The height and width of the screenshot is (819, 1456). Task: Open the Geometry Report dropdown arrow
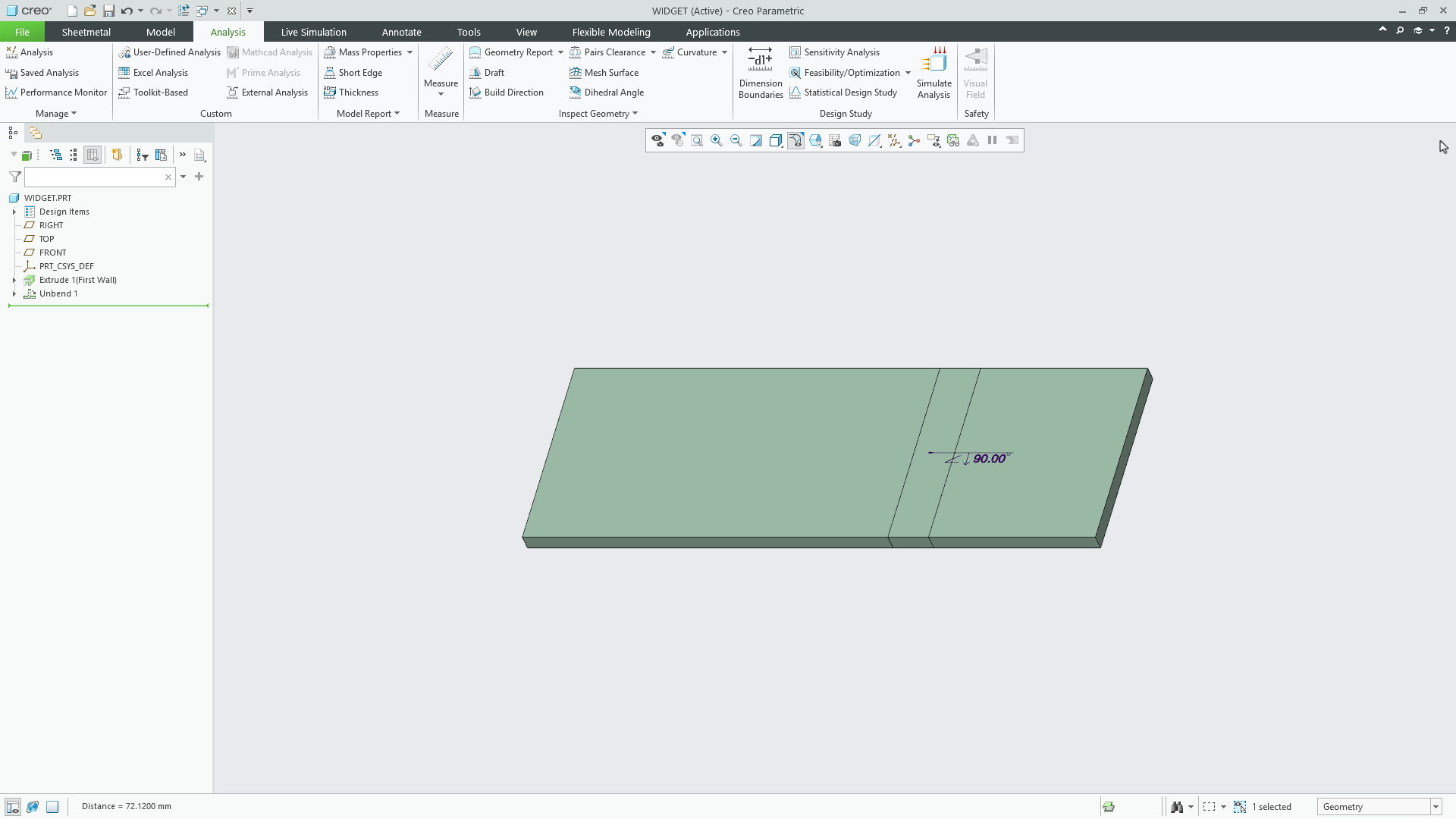click(560, 52)
